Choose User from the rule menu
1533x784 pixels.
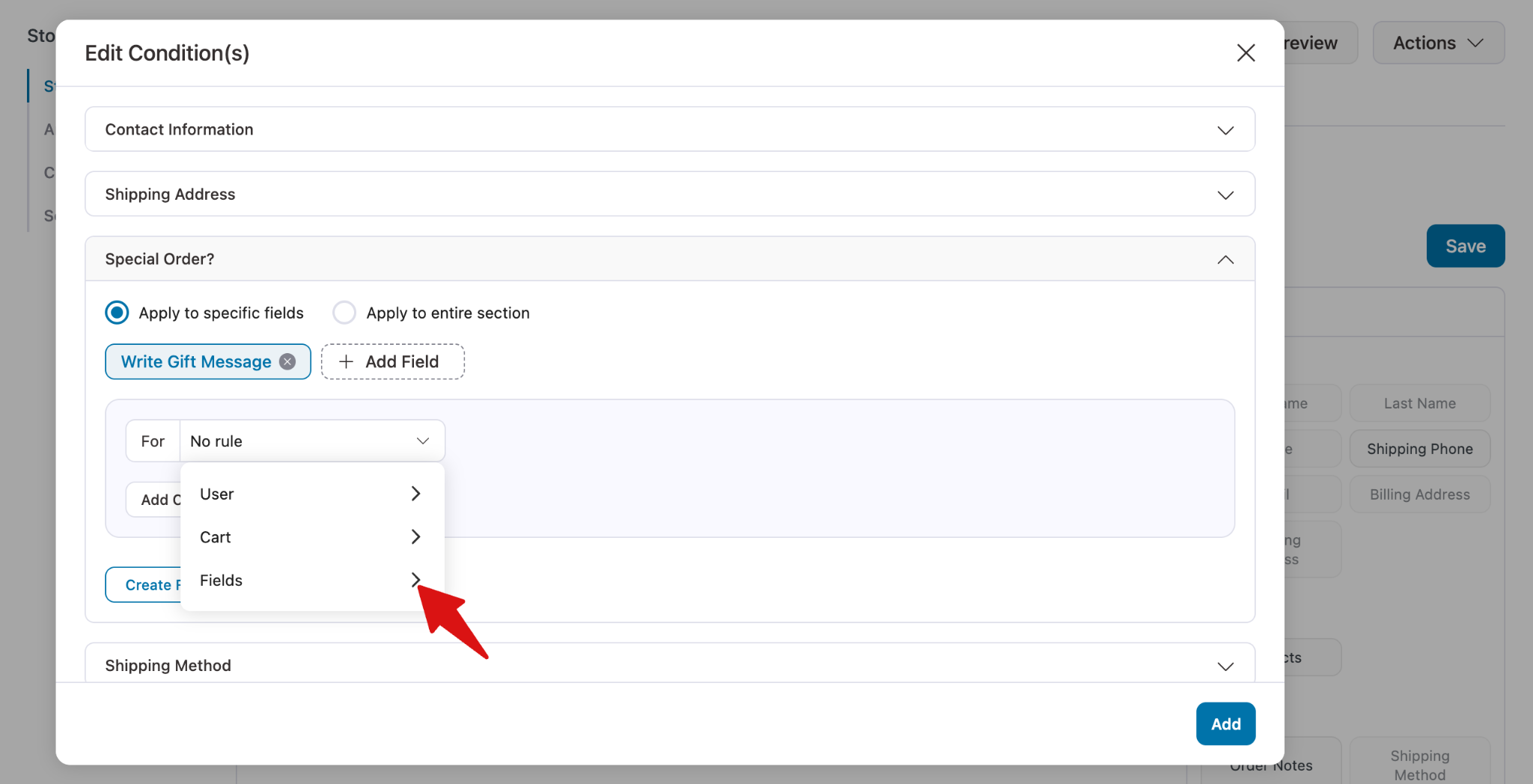pyautogui.click(x=217, y=494)
